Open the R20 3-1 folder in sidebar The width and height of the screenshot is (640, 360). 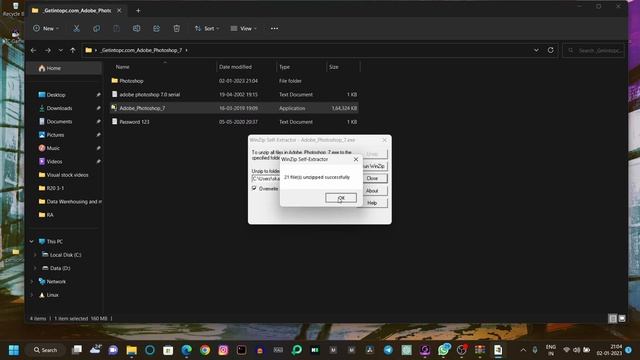[x=54, y=188]
